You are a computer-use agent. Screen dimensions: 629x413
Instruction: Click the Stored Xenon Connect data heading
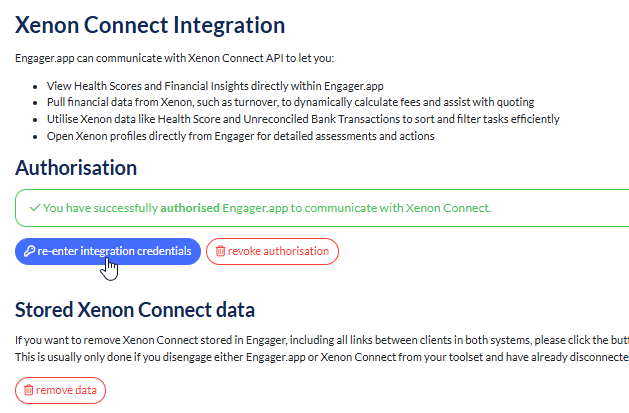(135, 308)
